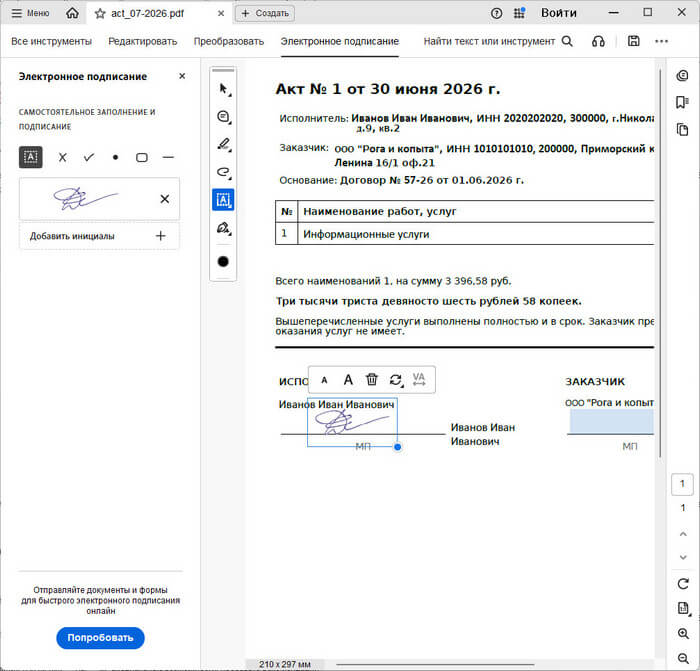Open the apps grid icon

pyautogui.click(x=519, y=13)
